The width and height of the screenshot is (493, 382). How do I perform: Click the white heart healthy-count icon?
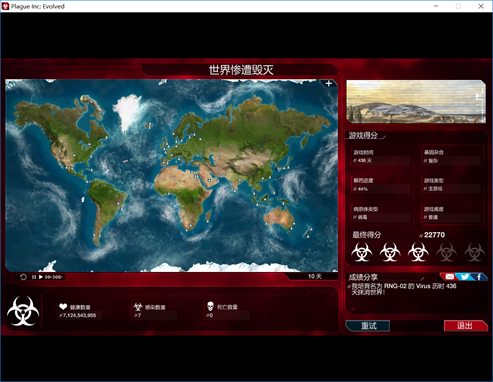pos(63,307)
